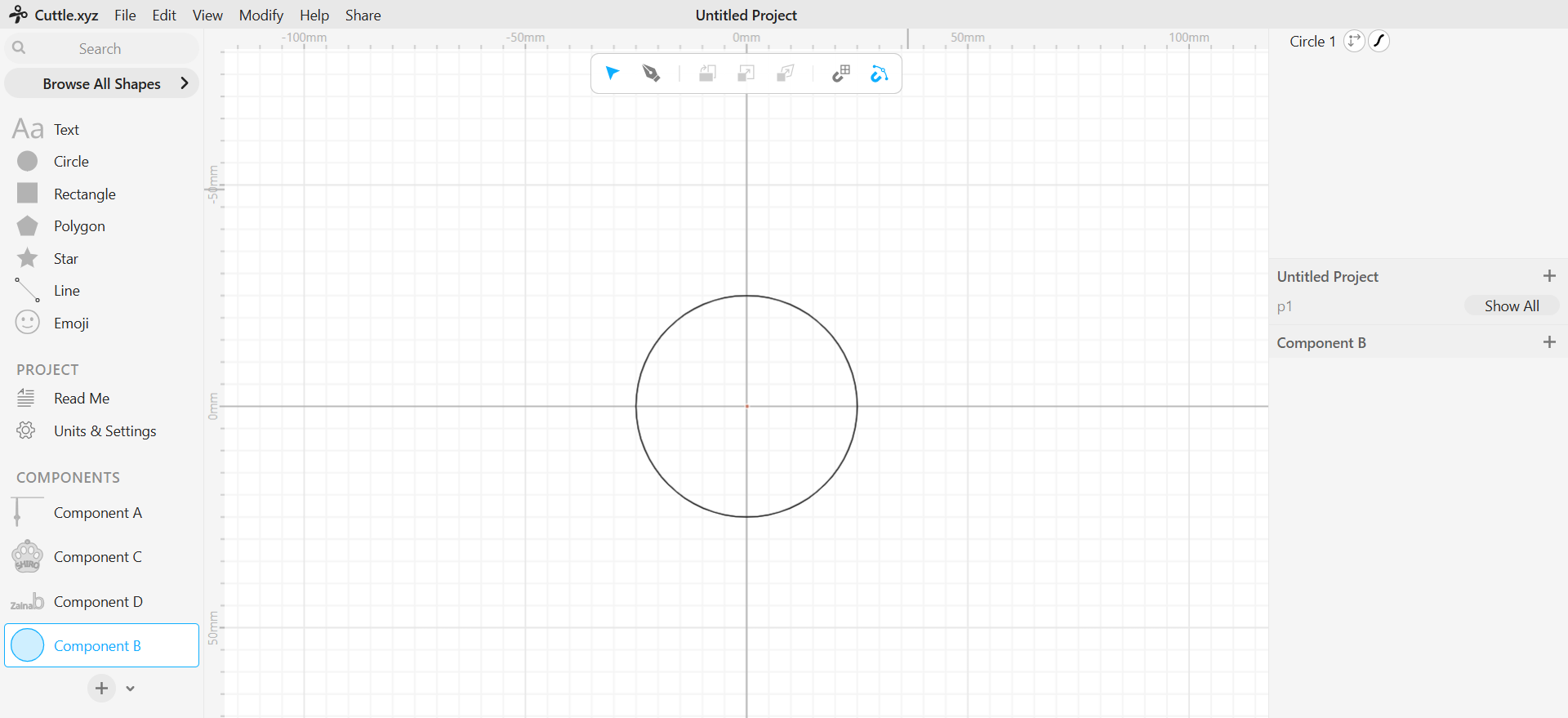This screenshot has width=1568, height=718.
Task: Toggle snap-to-geometry magnet icon in blue
Action: pyautogui.click(x=879, y=74)
